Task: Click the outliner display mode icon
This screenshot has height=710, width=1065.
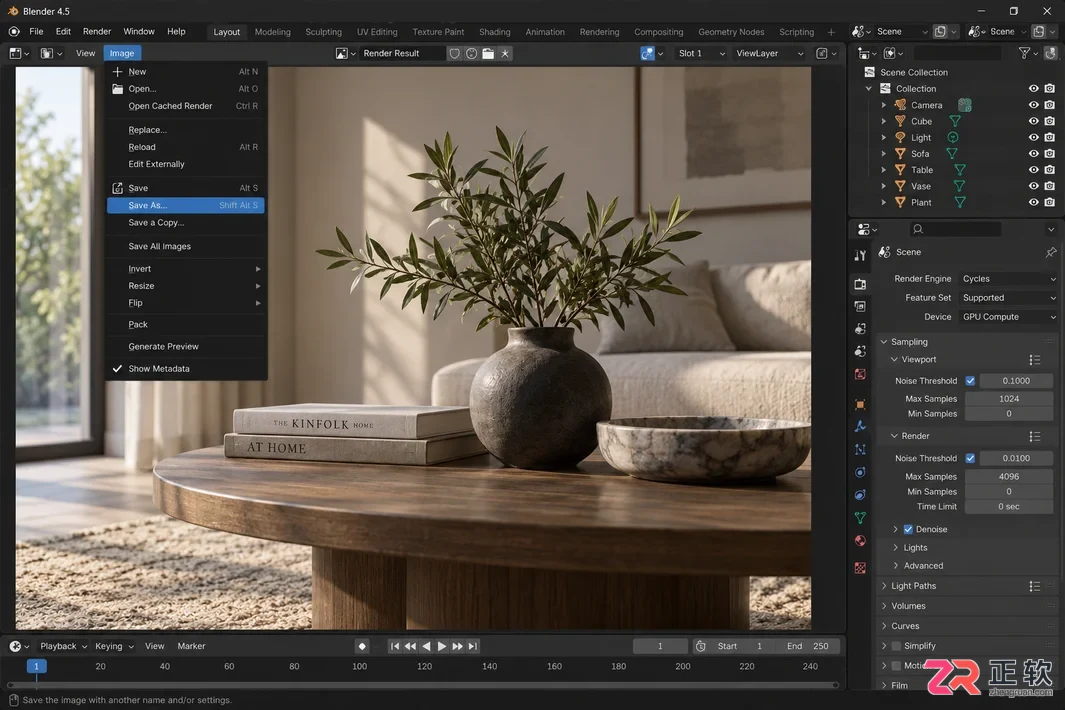Action: [892, 53]
